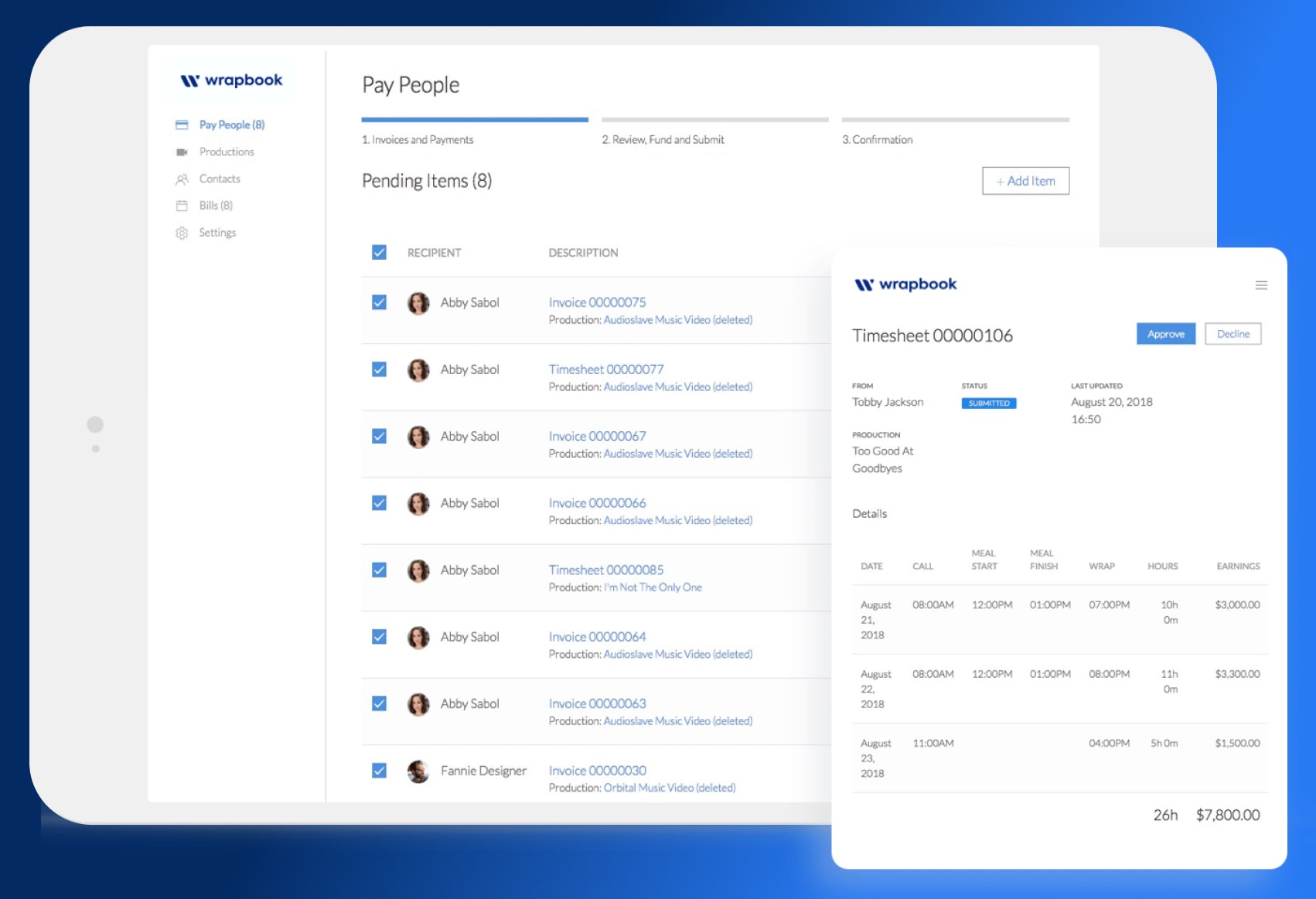Approve Timesheet 00000106
The height and width of the screenshot is (899, 1316).
pyautogui.click(x=1165, y=333)
